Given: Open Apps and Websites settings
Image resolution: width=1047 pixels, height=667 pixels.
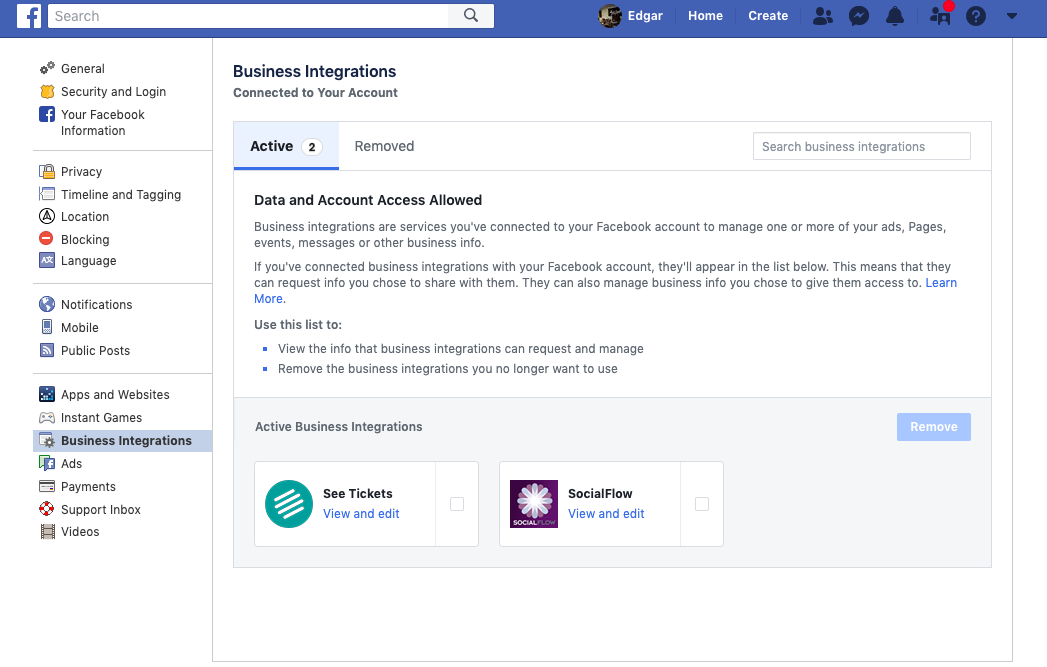Looking at the screenshot, I should coord(115,395).
